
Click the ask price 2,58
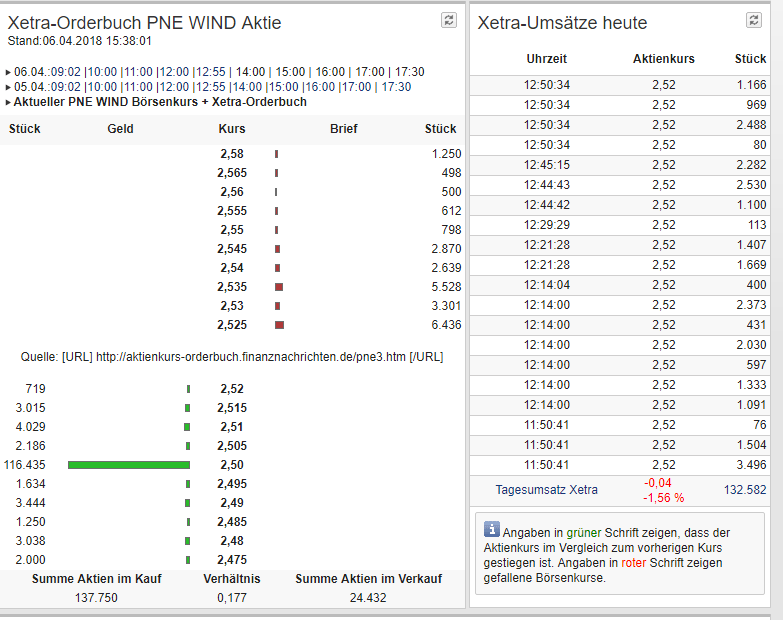point(232,154)
